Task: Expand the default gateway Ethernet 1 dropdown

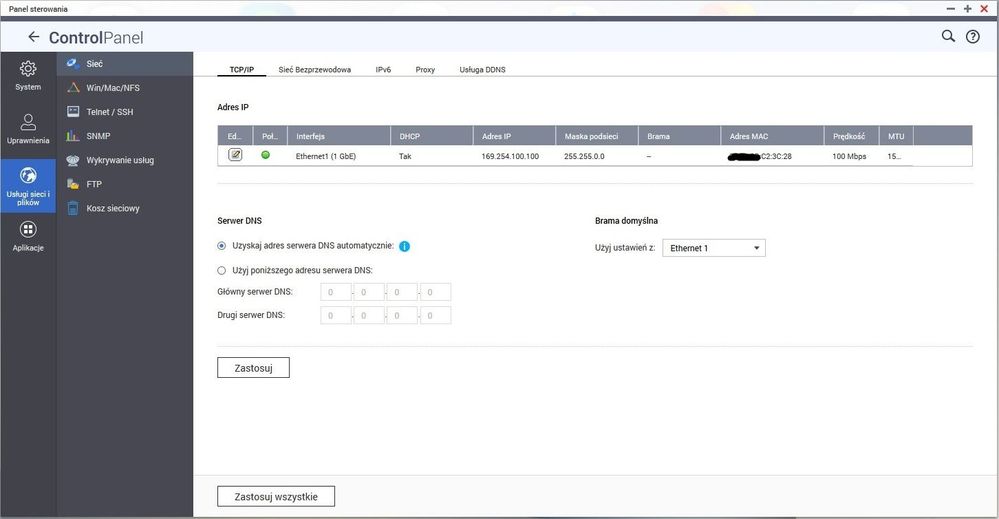Action: coord(714,248)
